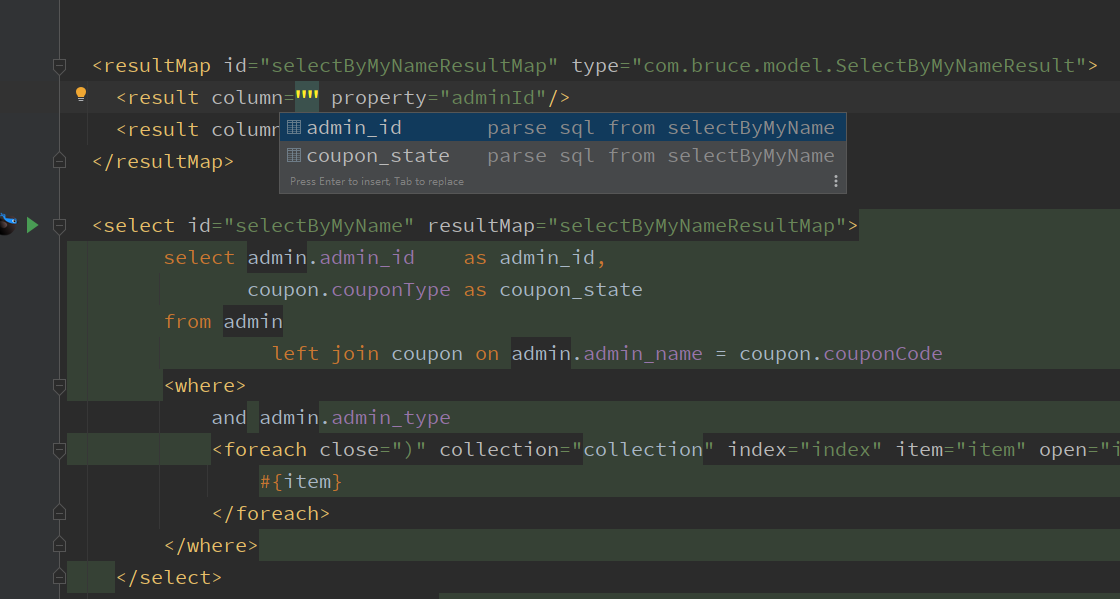1120x599 pixels.
Task: Click the table icon beside admin_id suggestion
Action: [294, 127]
